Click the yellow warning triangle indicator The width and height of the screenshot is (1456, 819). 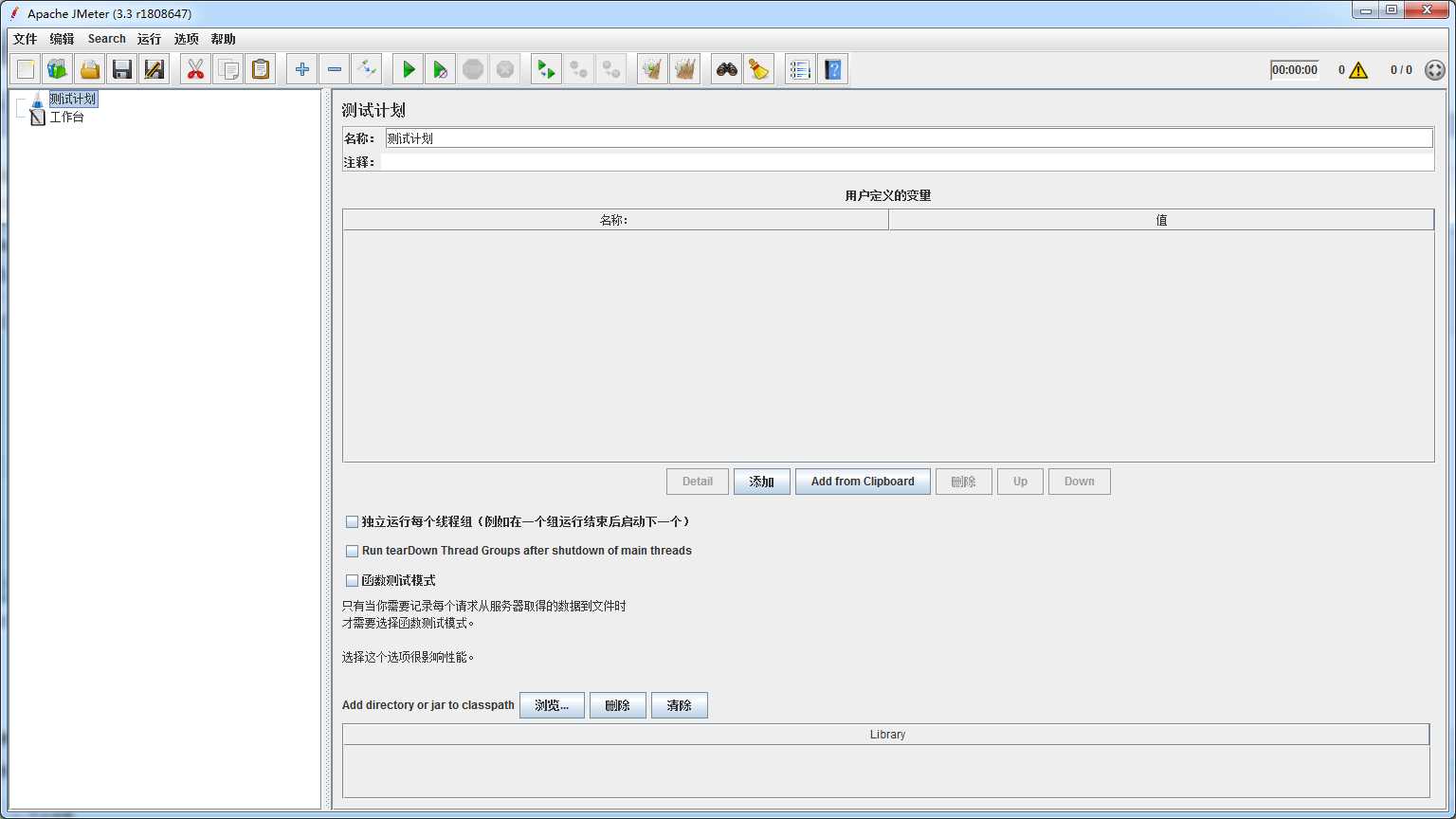[x=1358, y=70]
